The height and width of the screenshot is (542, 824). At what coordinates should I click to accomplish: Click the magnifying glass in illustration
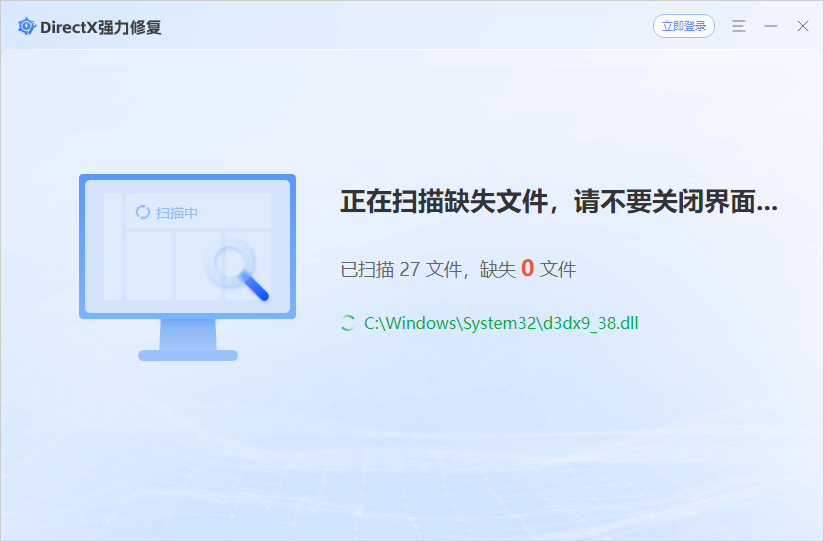(238, 269)
